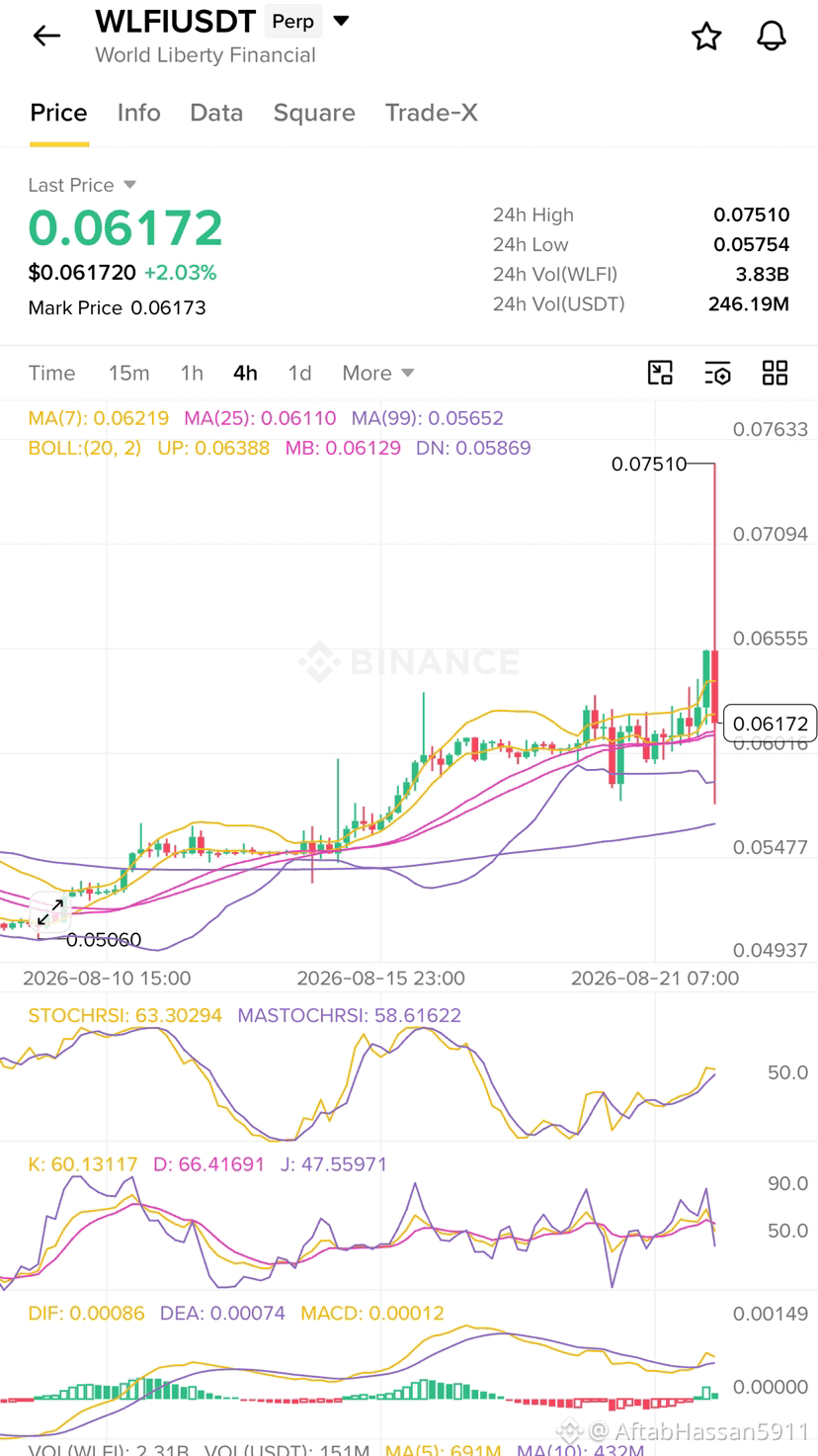The image size is (818, 1456).
Task: Open the Trade-X tab
Action: point(432,113)
